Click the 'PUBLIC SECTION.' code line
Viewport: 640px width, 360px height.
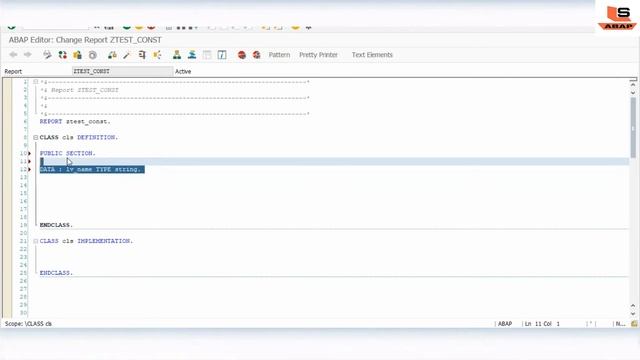67,153
